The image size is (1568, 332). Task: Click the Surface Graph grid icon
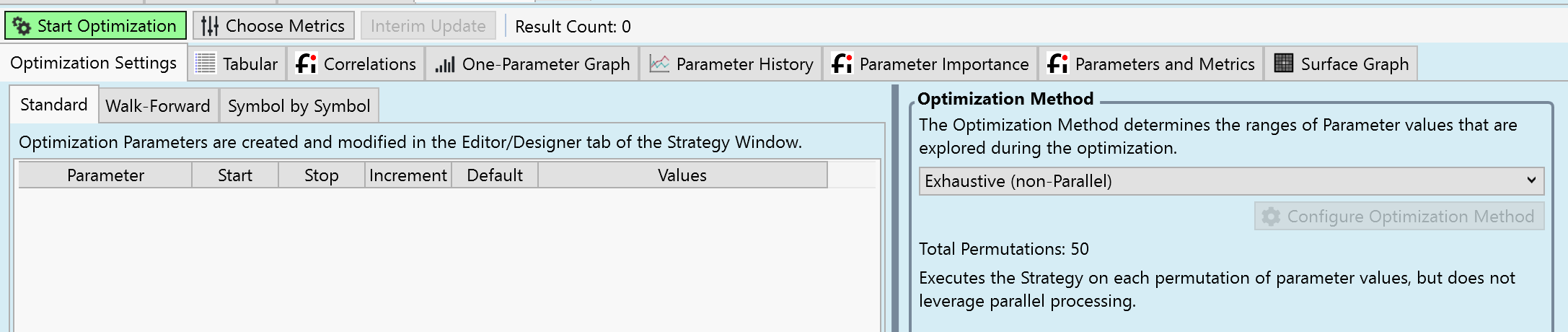click(x=1284, y=64)
